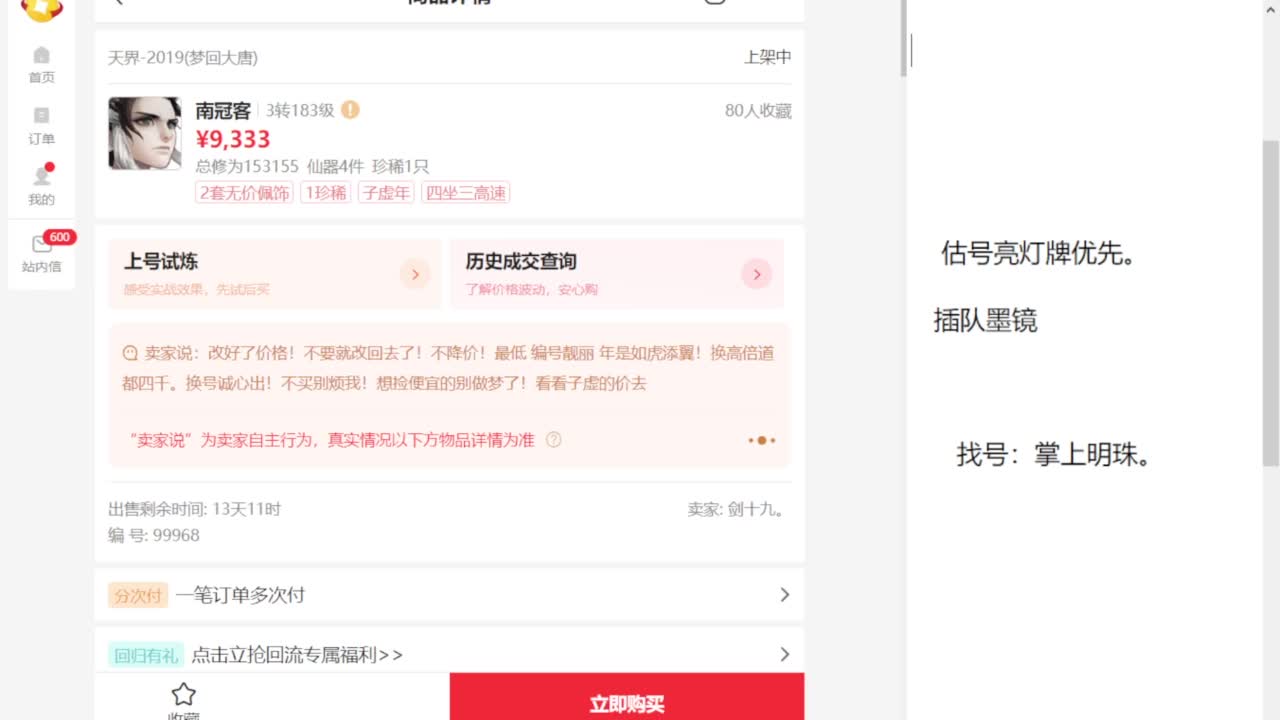Expand the 回归有礼 回流专属福利 row
This screenshot has width=1280, height=720.
click(x=449, y=655)
